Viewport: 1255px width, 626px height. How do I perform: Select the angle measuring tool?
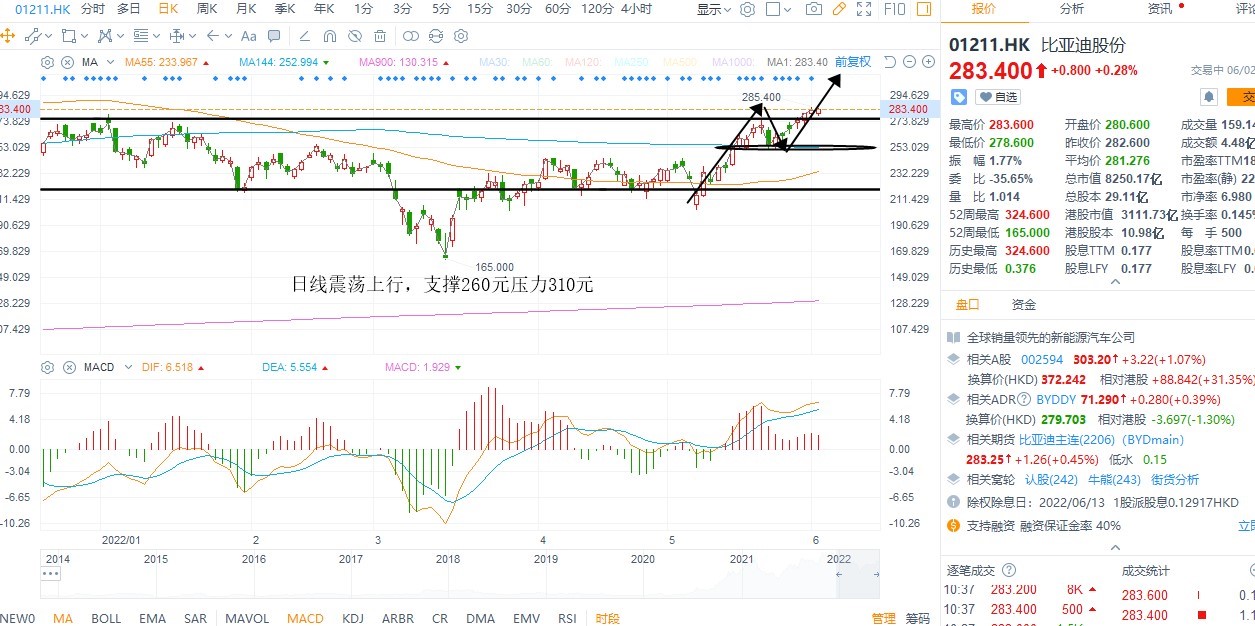tap(305, 36)
